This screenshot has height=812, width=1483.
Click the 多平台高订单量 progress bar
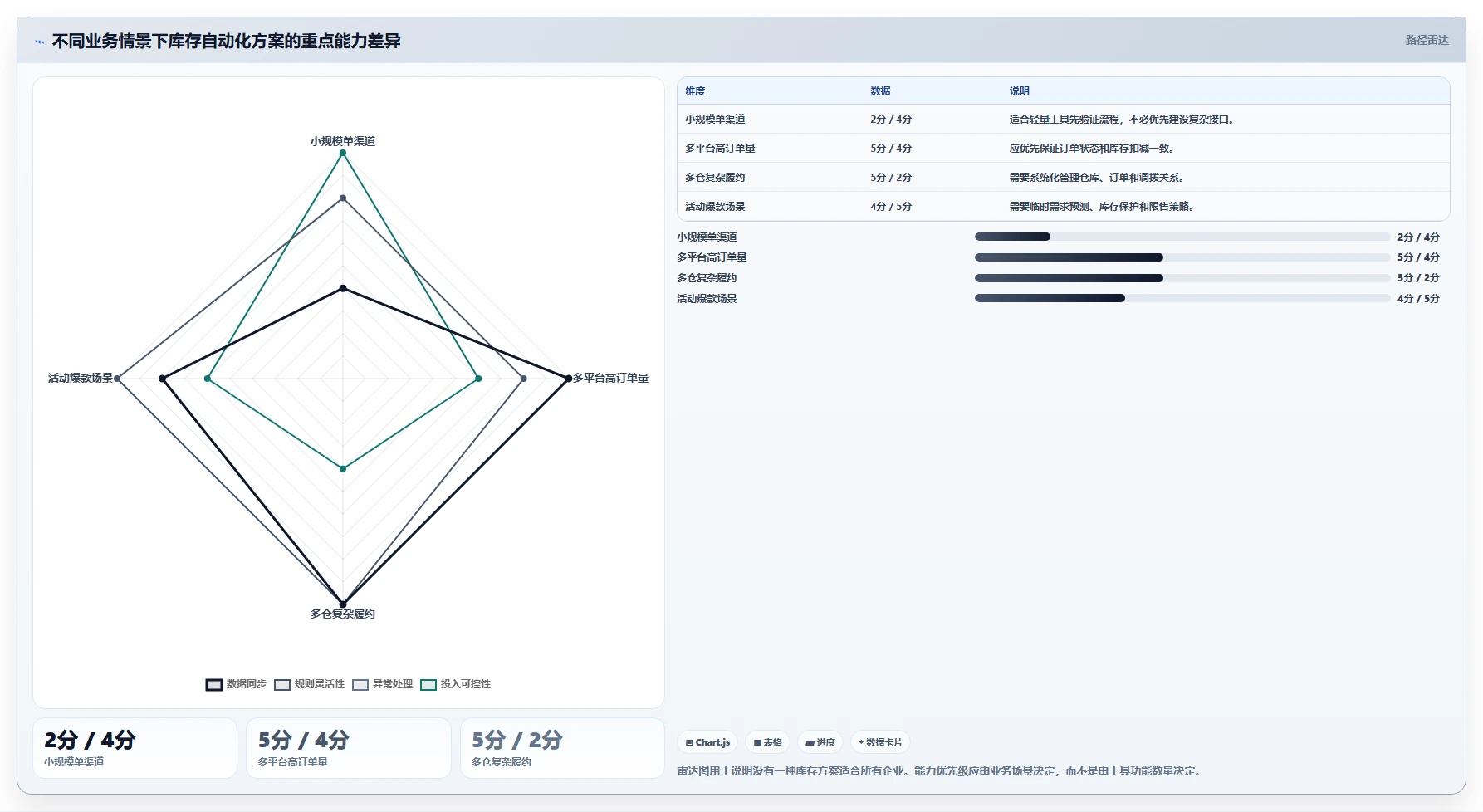(x=1182, y=257)
